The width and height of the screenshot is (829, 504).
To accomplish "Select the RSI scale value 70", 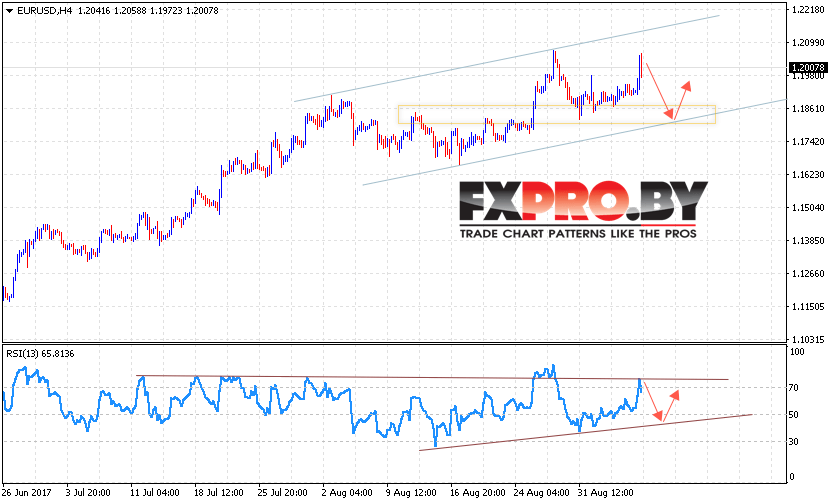I will point(794,388).
